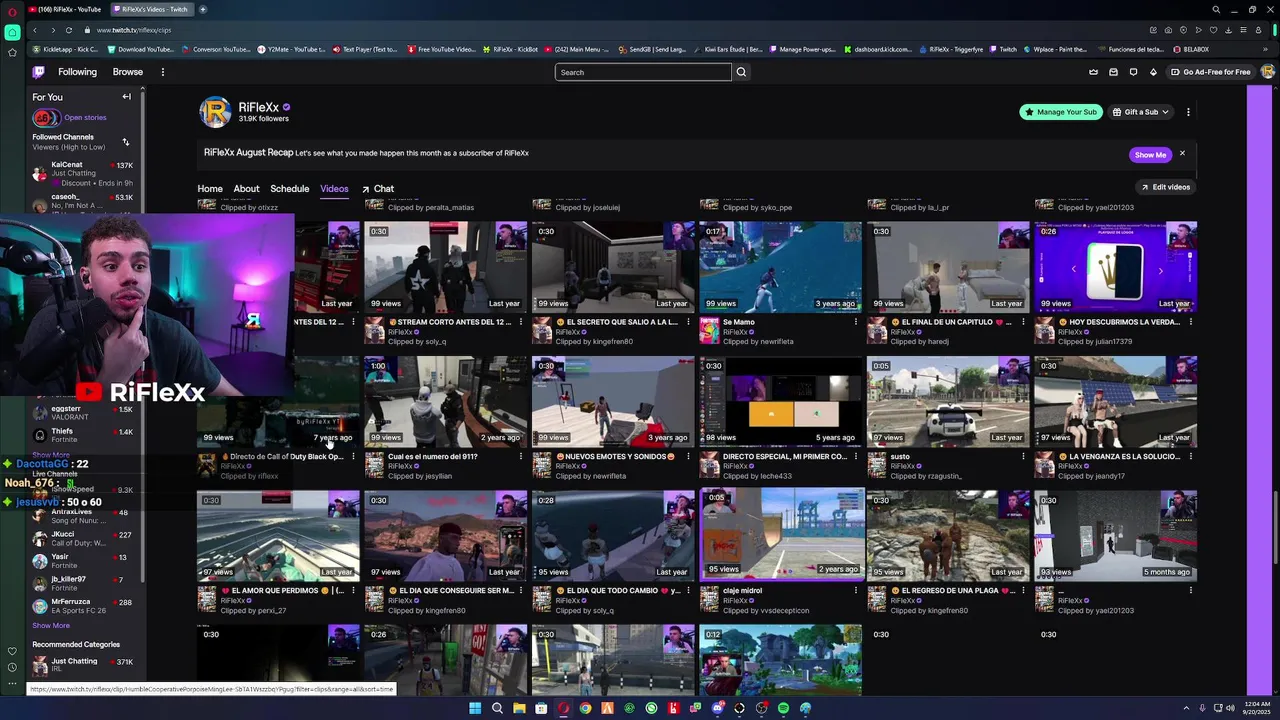Click inside the Twitch search field
This screenshot has width=1280, height=720.
coord(643,72)
